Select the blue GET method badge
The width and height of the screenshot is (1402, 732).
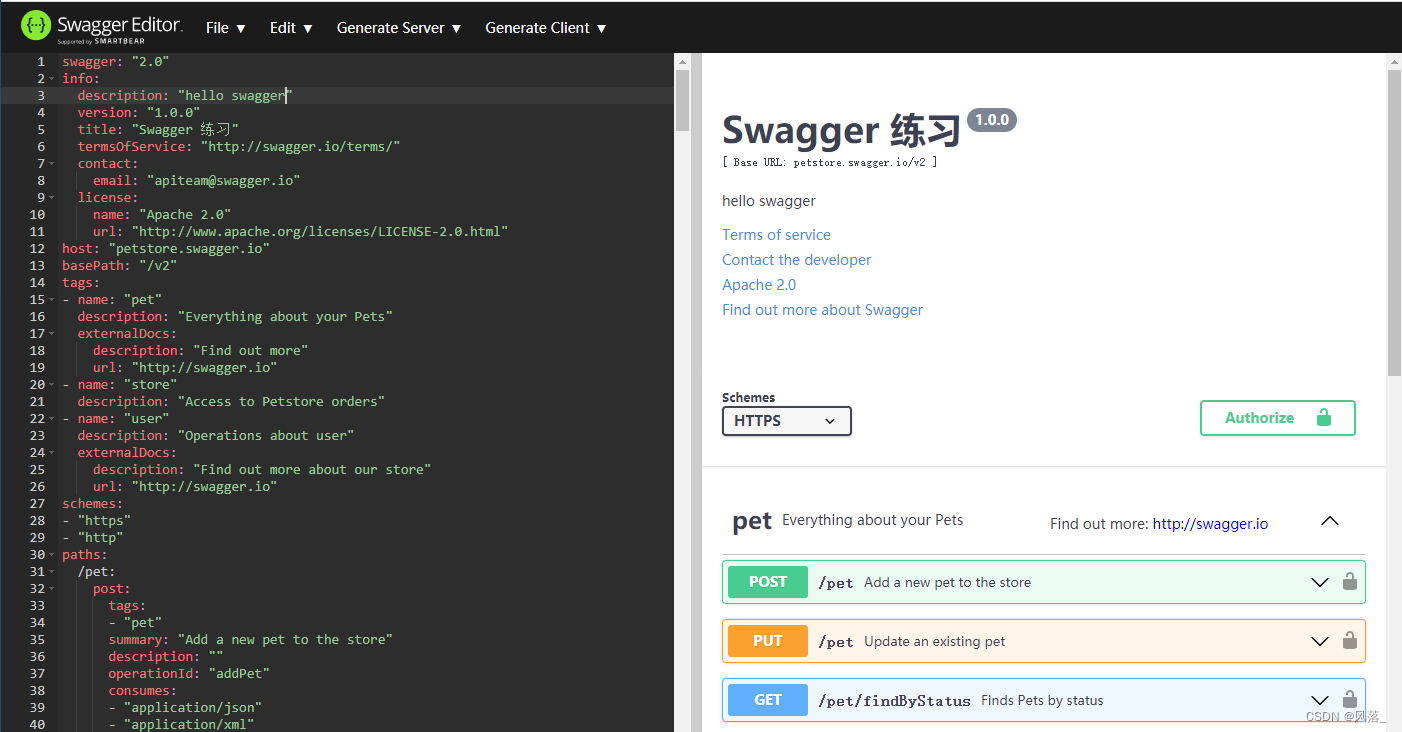pos(767,699)
